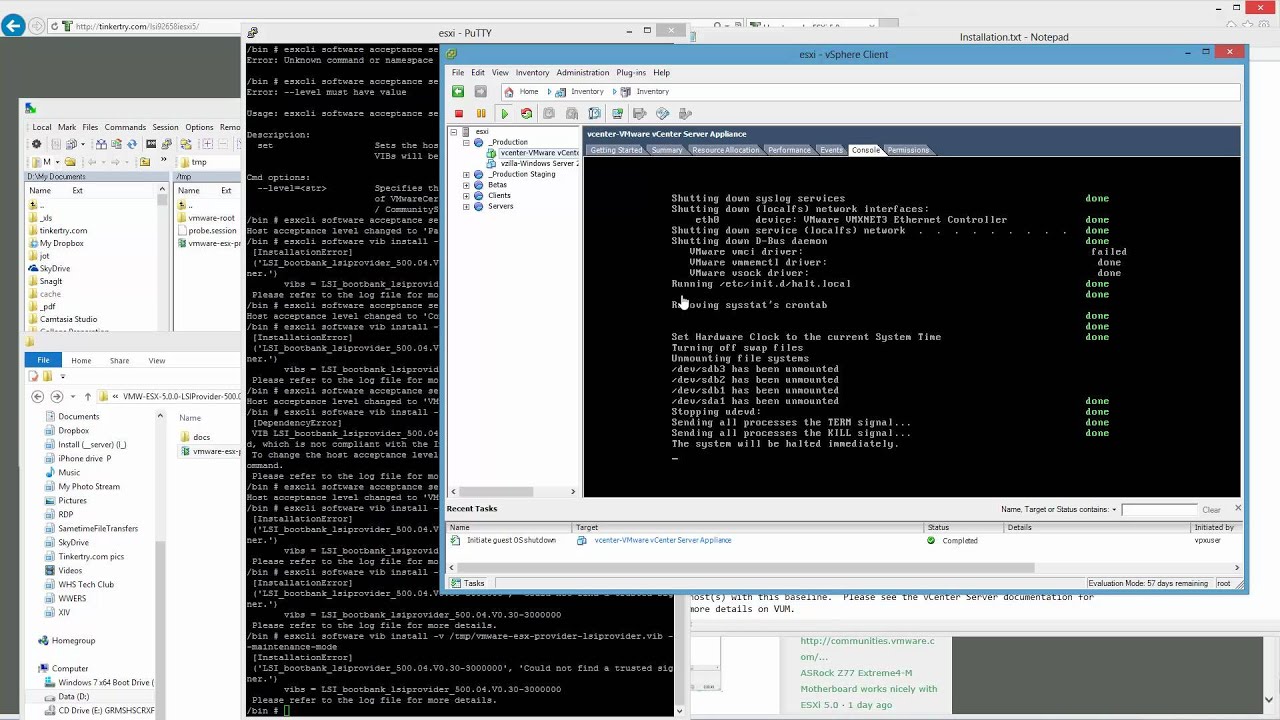Click the Recent Tasks filter input field
The height and width of the screenshot is (720, 1280).
1158,510
